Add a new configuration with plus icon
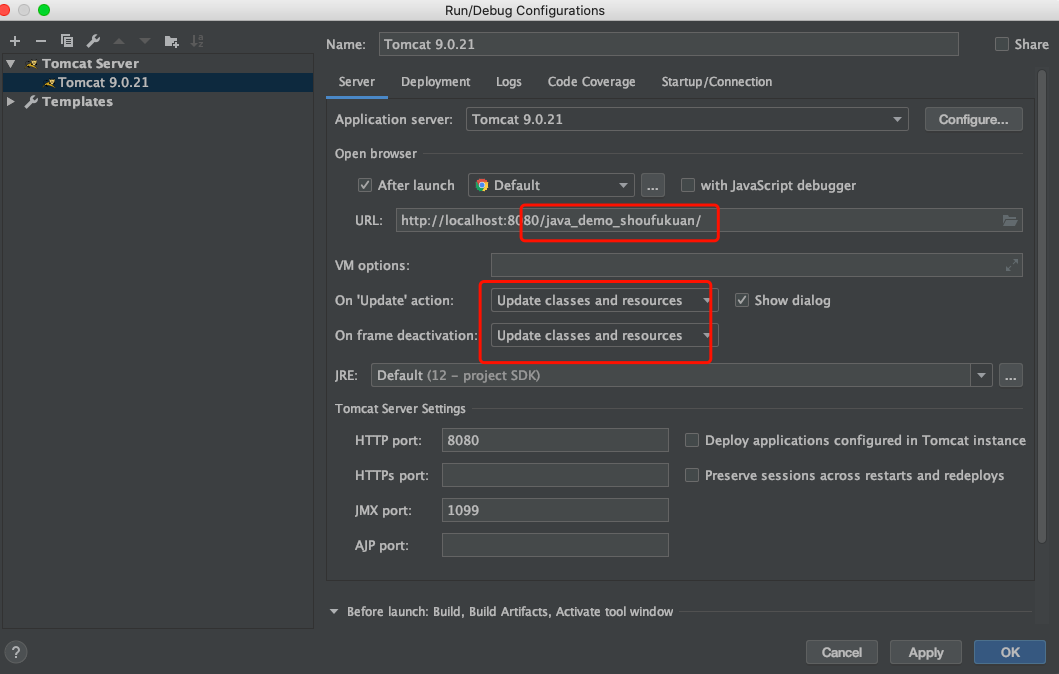Image resolution: width=1059 pixels, height=674 pixels. click(x=15, y=41)
